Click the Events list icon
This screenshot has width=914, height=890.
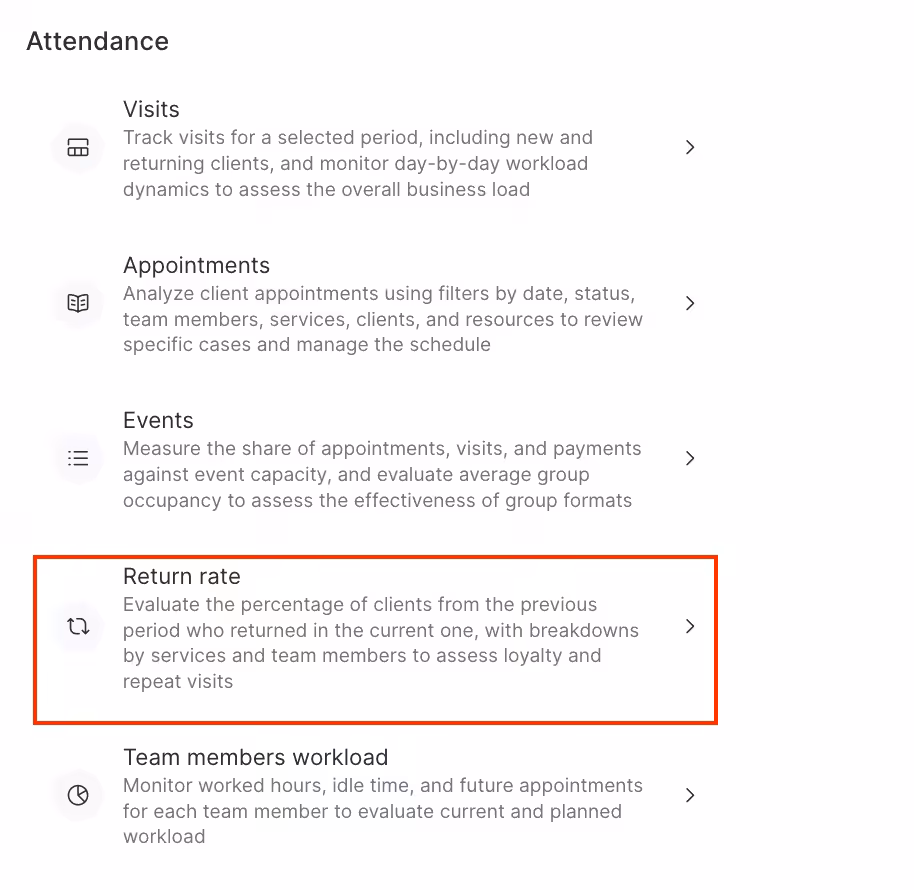(78, 459)
